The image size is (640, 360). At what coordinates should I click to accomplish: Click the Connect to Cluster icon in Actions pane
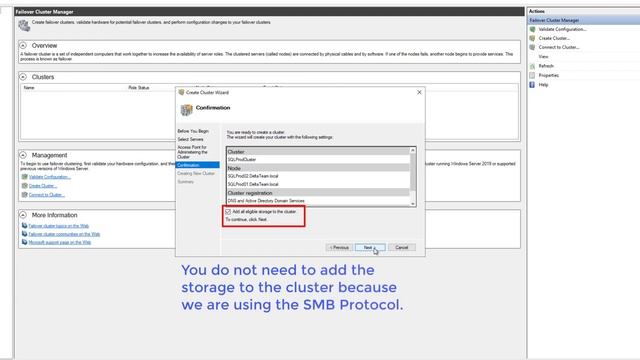point(532,47)
